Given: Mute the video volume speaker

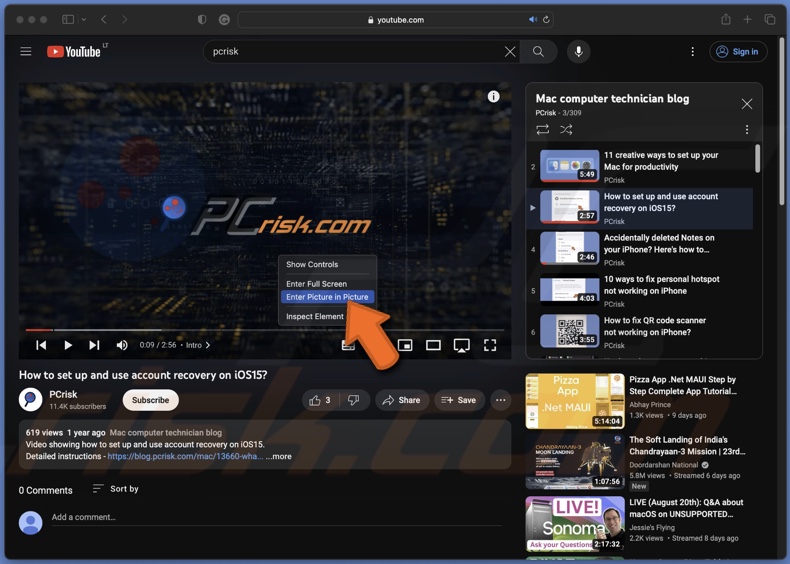Looking at the screenshot, I should 122,345.
